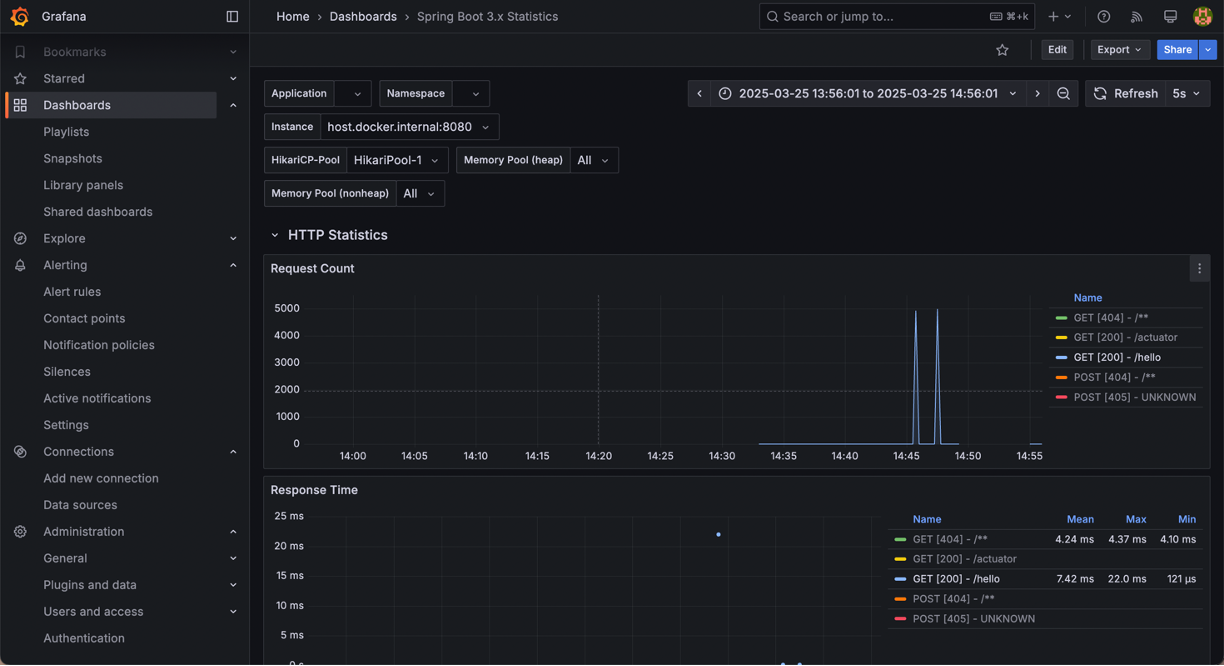The height and width of the screenshot is (666, 1224).
Task: Click the Administration gear icon
Action: pos(20,532)
